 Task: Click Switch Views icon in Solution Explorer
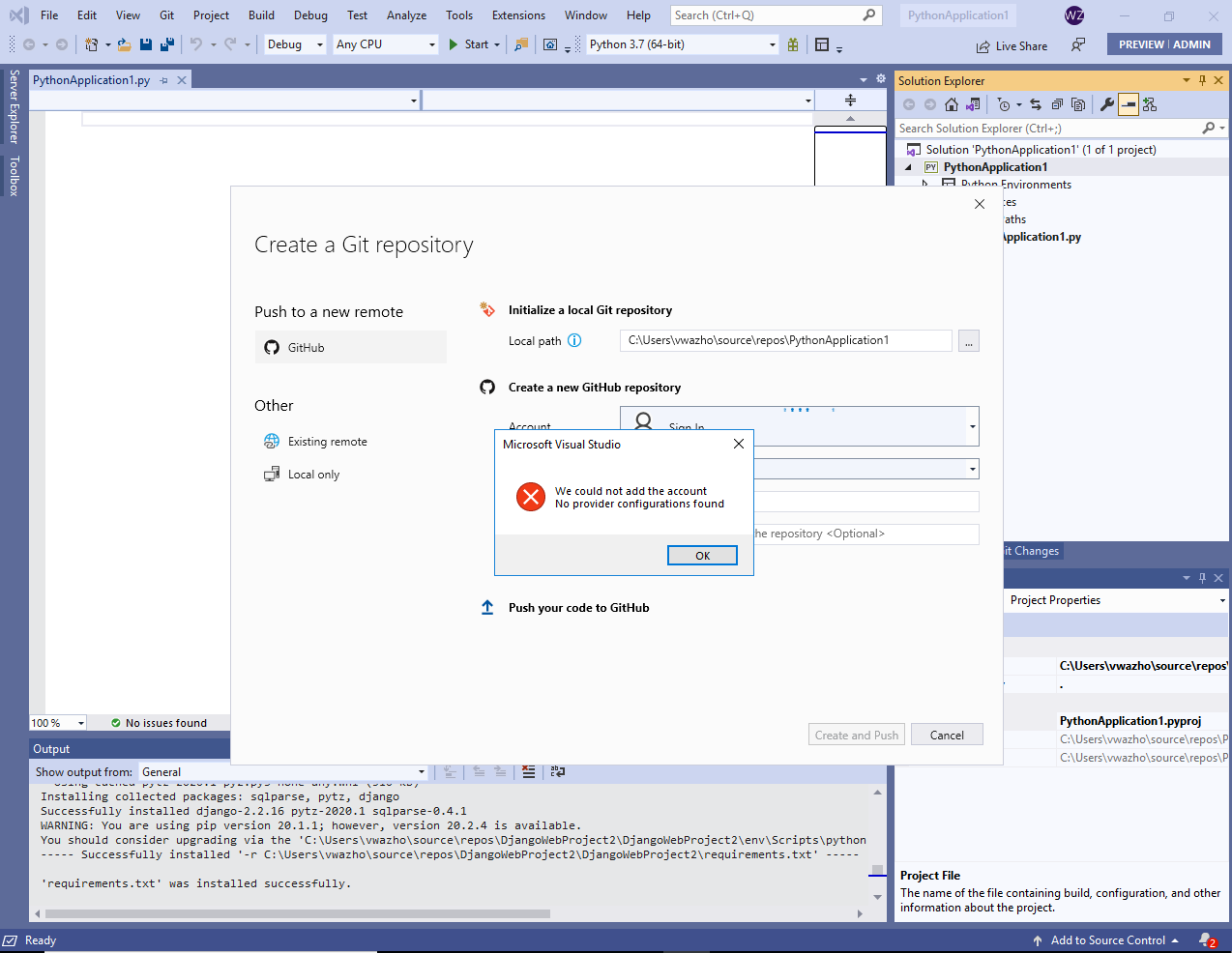click(x=973, y=104)
